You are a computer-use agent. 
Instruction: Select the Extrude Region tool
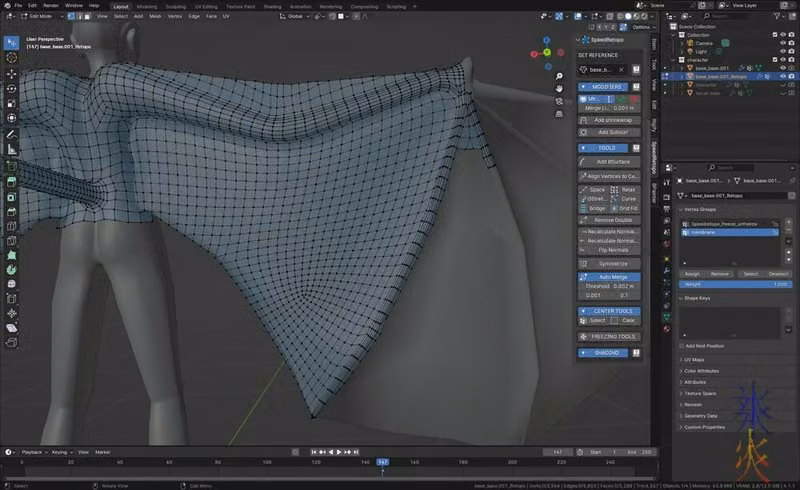[x=12, y=182]
